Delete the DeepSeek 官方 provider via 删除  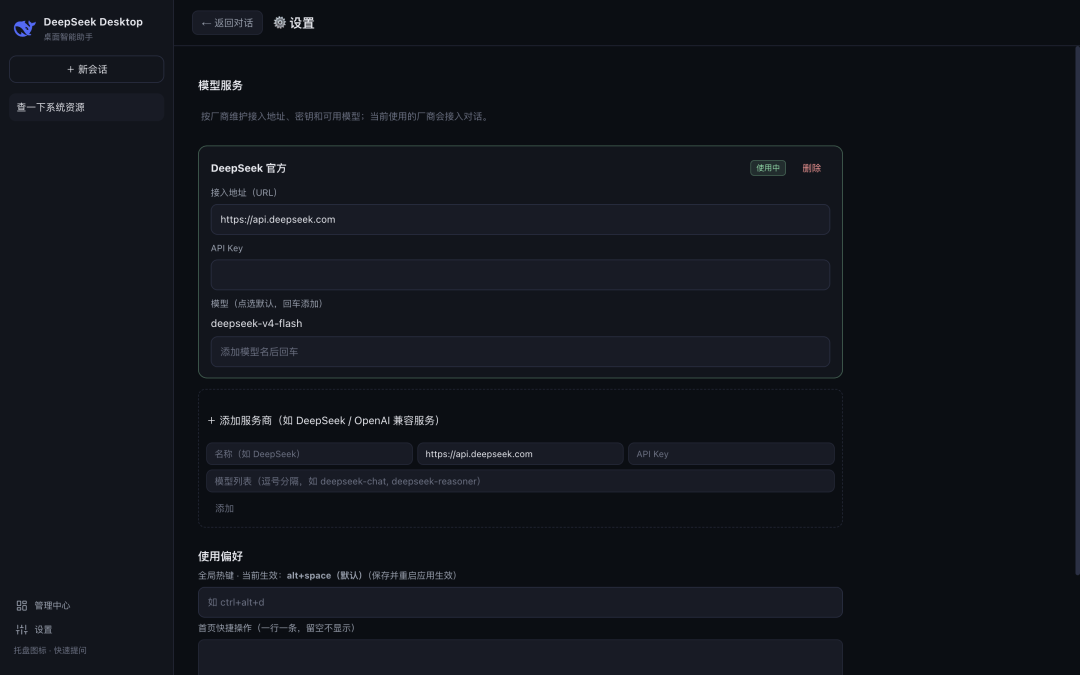pyautogui.click(x=811, y=168)
